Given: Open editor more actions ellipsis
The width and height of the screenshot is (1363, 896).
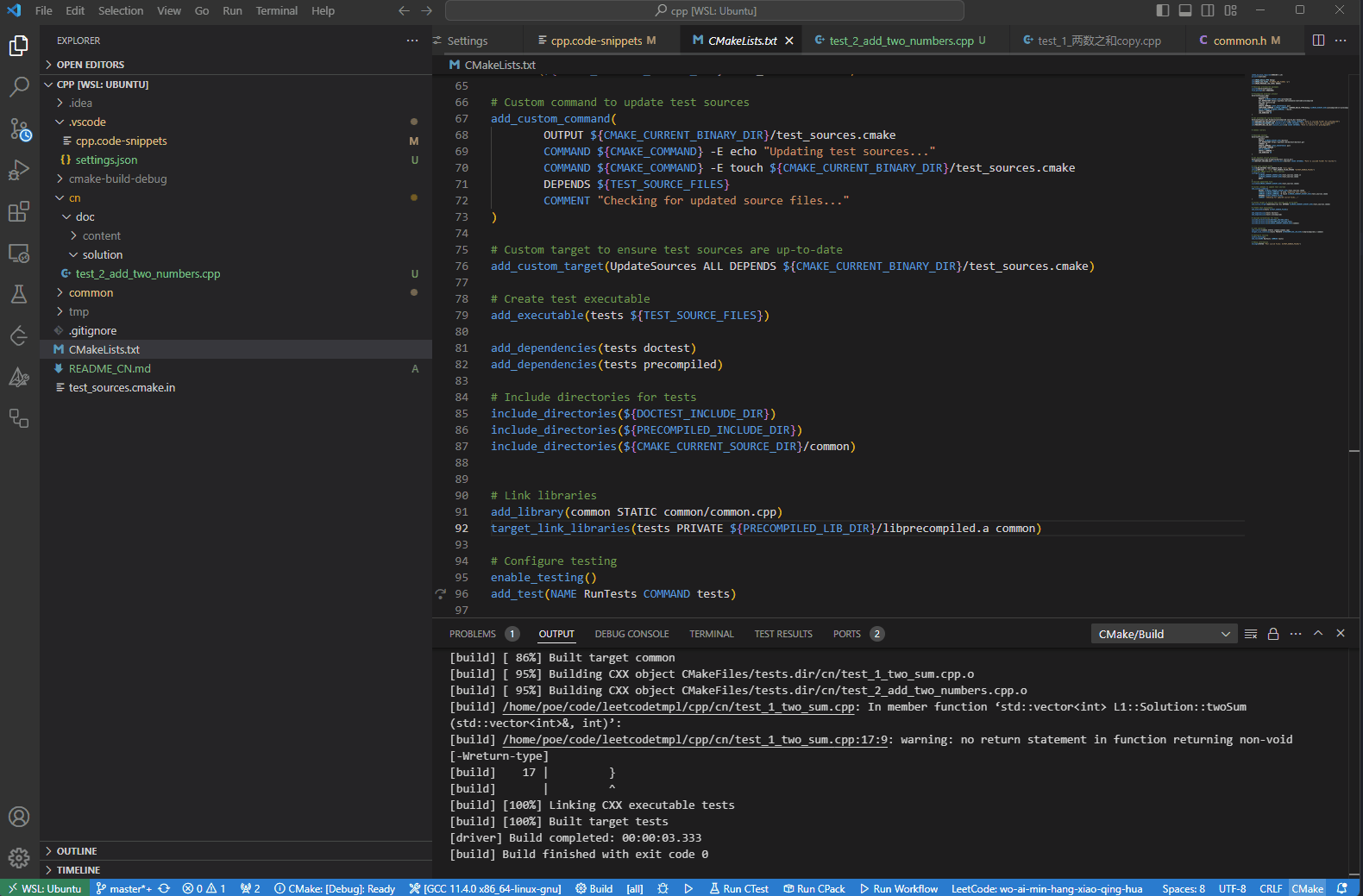Looking at the screenshot, I should pyautogui.click(x=1341, y=41).
